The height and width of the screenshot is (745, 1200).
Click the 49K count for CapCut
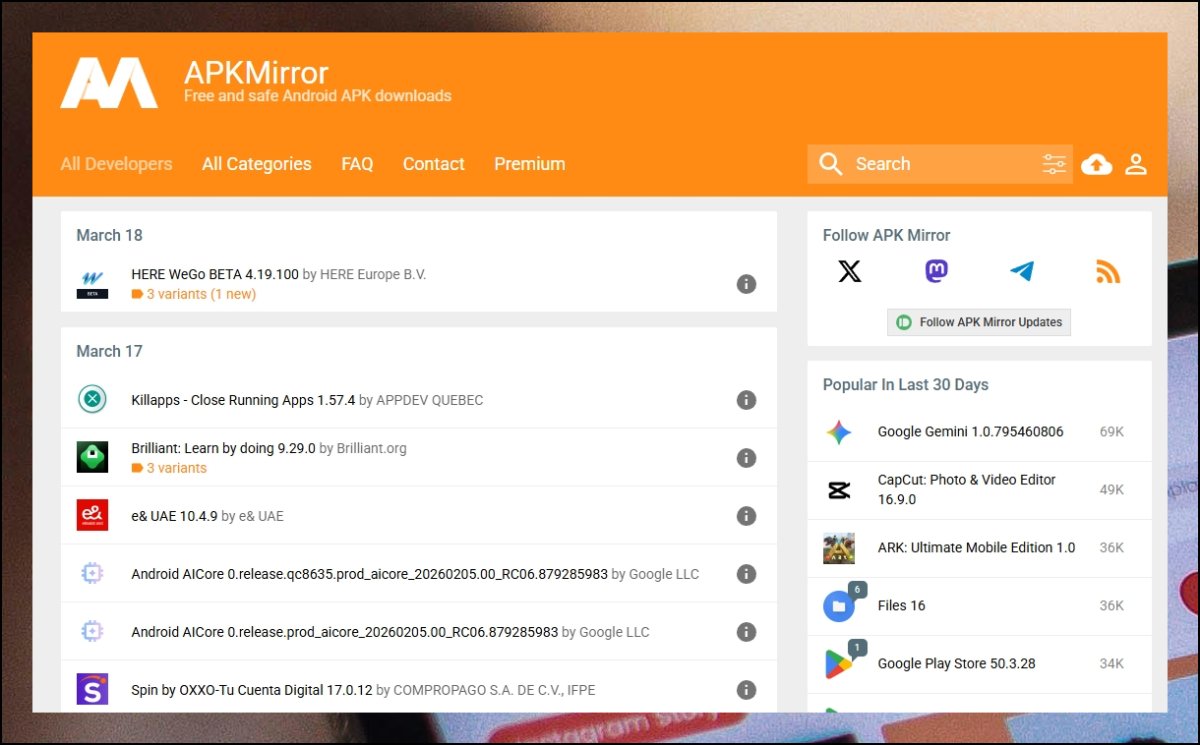[x=1111, y=490]
